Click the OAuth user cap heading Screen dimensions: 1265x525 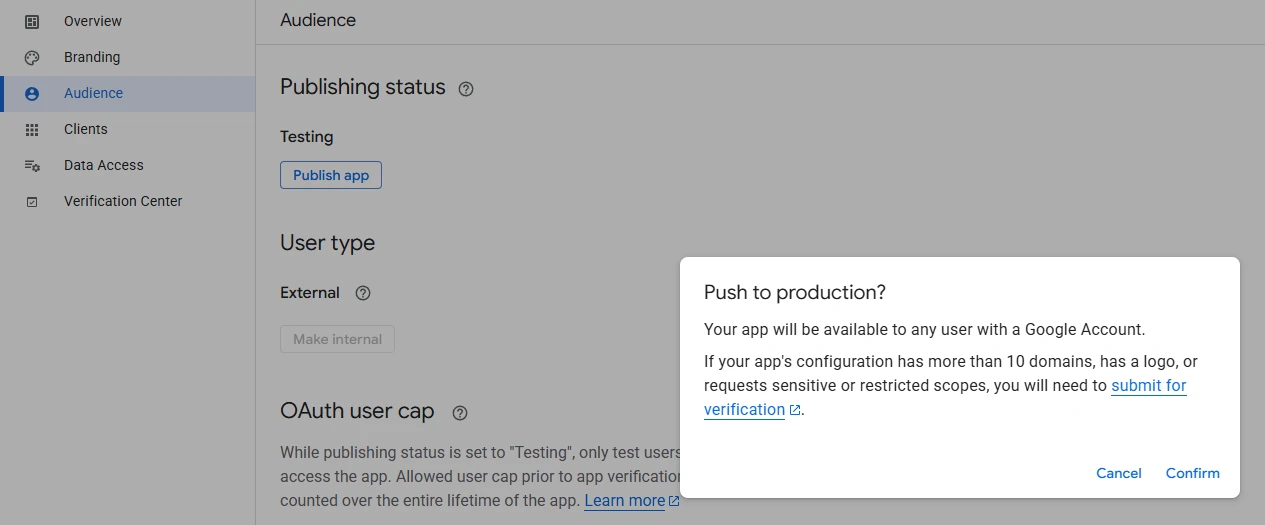pyautogui.click(x=357, y=411)
